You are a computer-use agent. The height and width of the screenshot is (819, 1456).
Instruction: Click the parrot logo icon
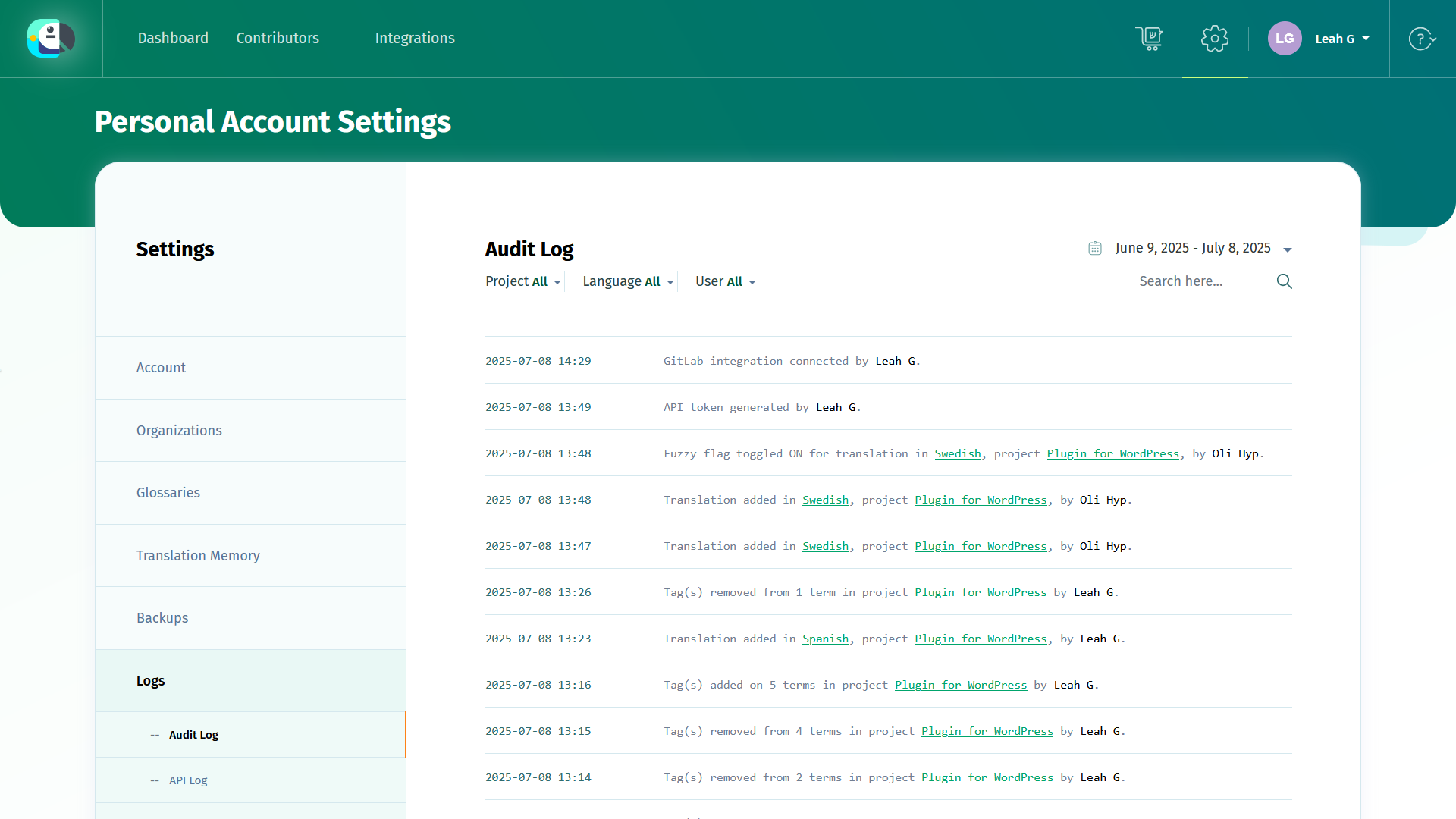tap(51, 38)
